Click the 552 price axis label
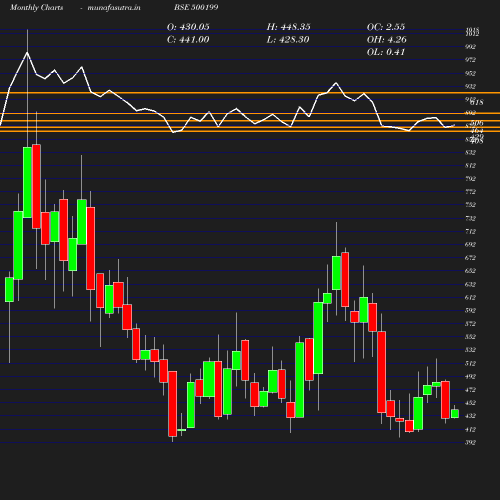Screen dimensions: 500x500 pyautogui.click(x=470, y=337)
